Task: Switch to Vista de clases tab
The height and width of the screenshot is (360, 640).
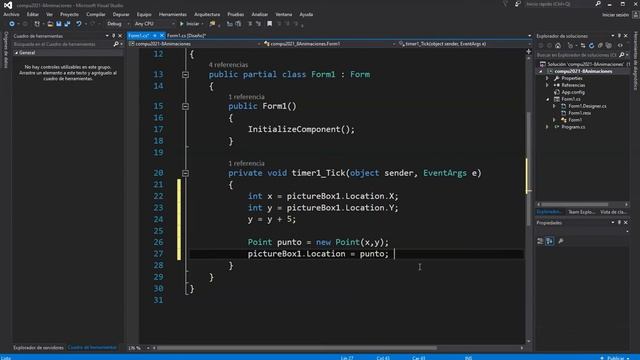Action: coord(613,212)
